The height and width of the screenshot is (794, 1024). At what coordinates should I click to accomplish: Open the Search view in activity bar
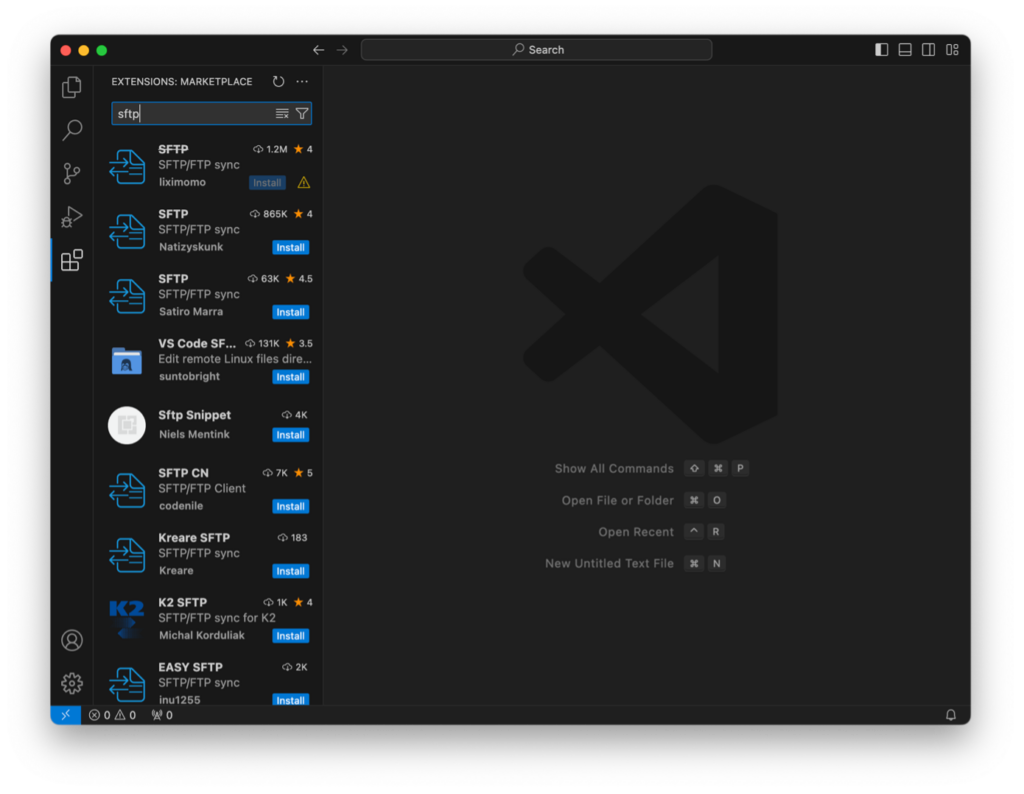click(x=72, y=130)
